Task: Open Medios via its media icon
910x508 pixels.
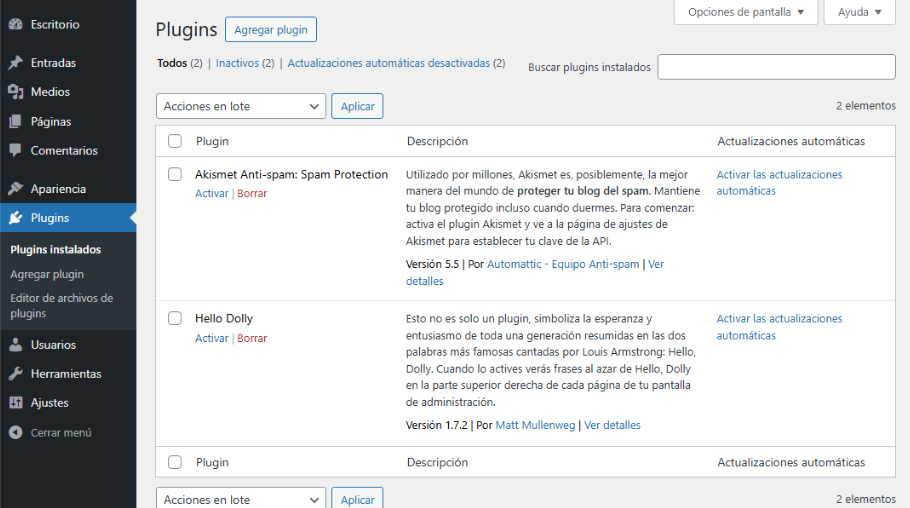Action: (x=15, y=92)
